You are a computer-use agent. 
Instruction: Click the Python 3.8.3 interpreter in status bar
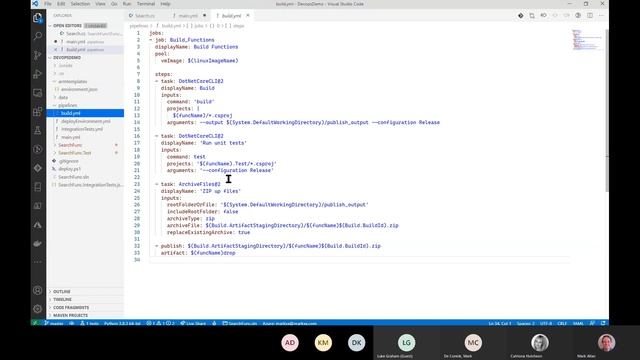[x=122, y=323]
